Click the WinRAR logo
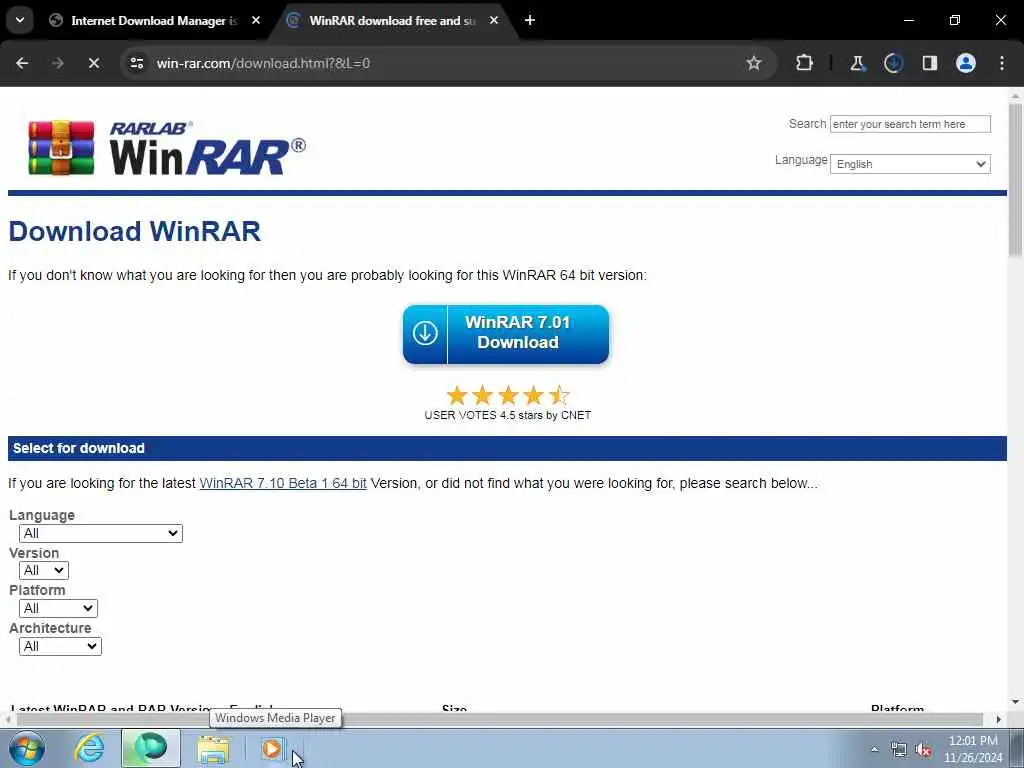Viewport: 1024px width, 768px height. pyautogui.click(x=167, y=148)
